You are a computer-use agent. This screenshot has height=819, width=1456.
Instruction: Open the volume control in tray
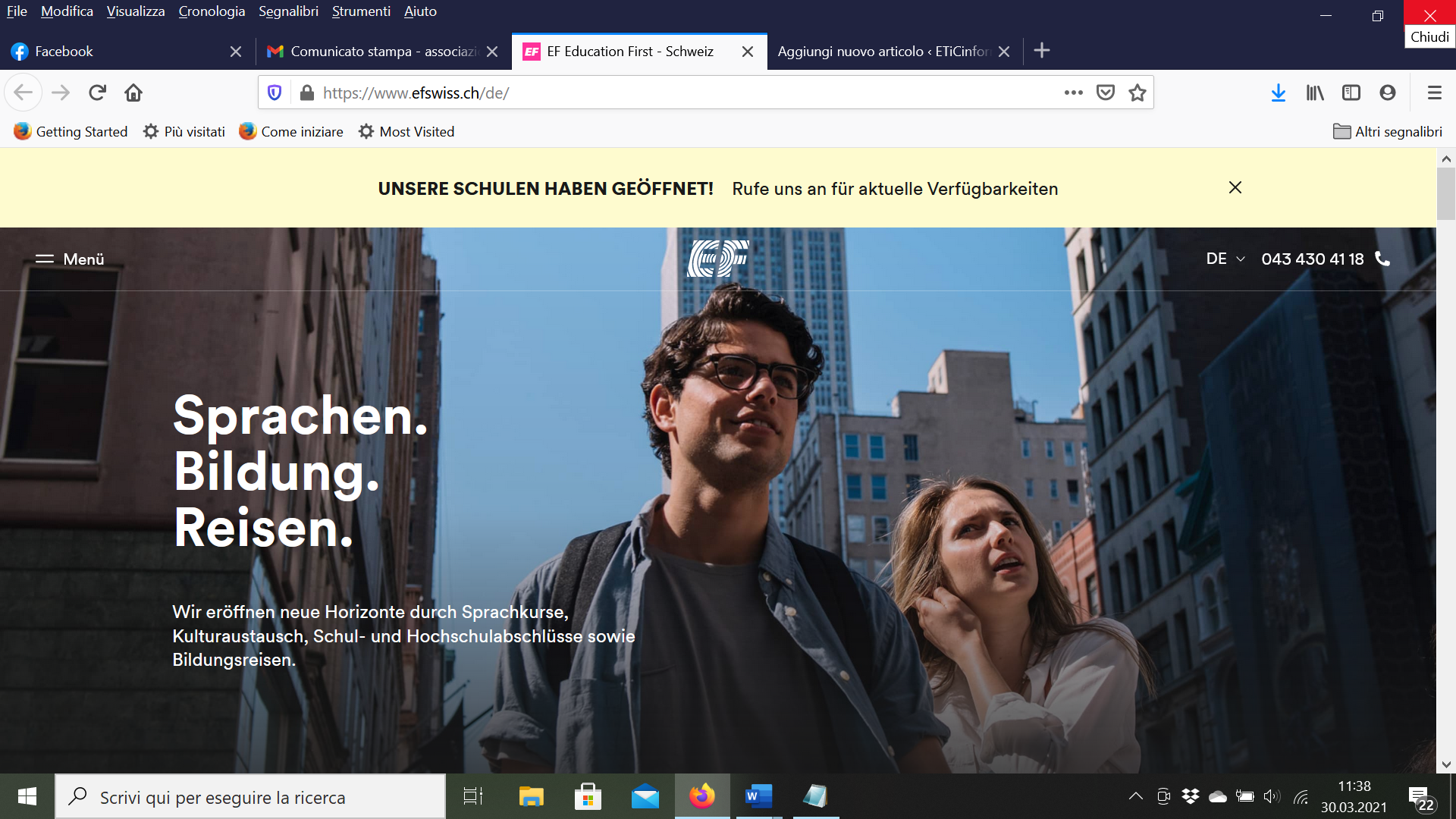tap(1272, 796)
